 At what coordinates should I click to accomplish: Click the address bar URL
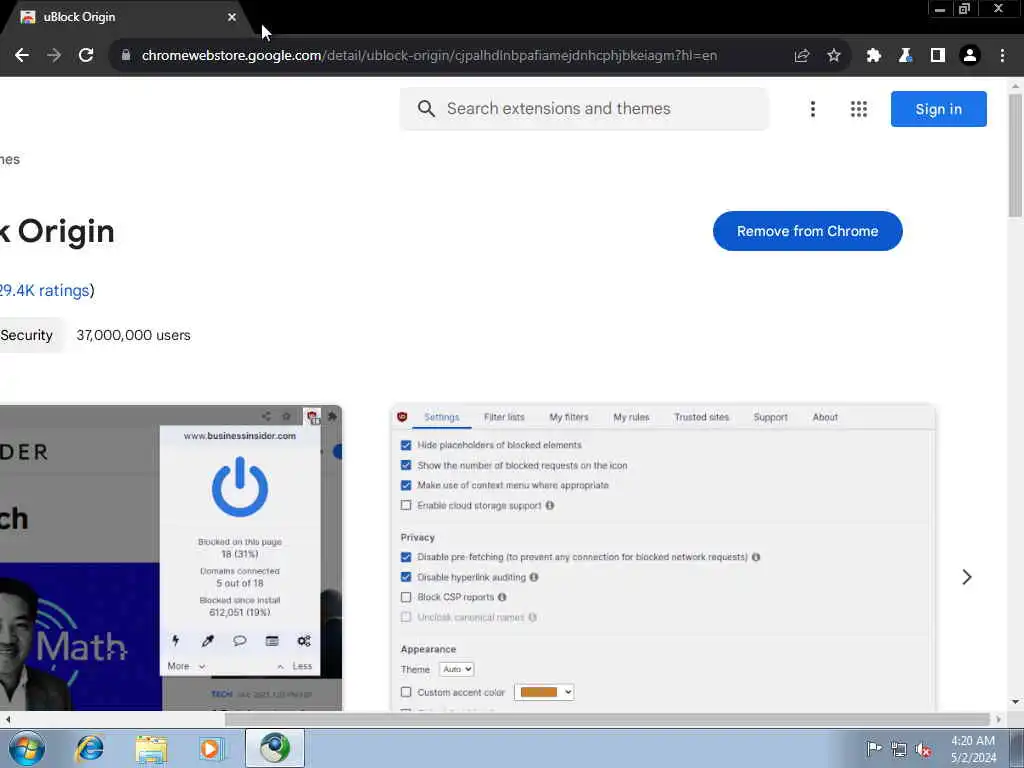coord(429,56)
